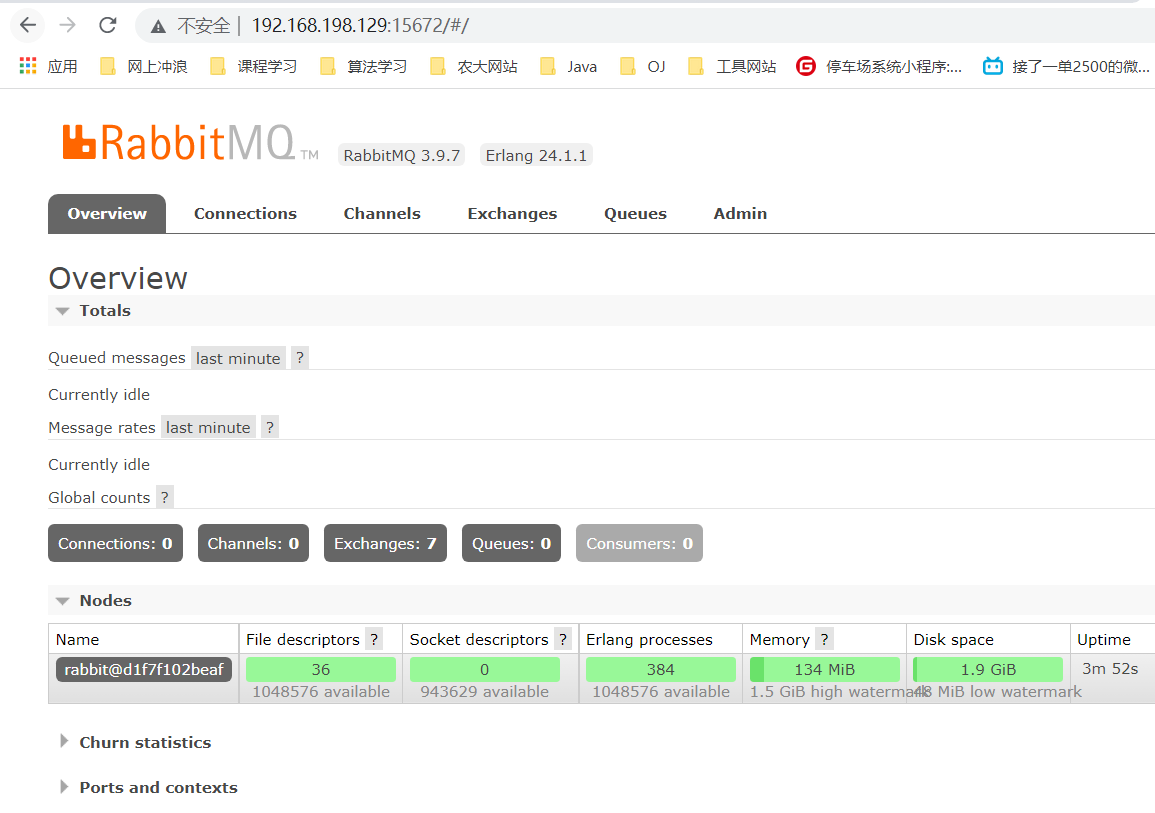Screen dimensions: 1155x813
Task: Switch to the Exchanges tab
Action: point(512,214)
